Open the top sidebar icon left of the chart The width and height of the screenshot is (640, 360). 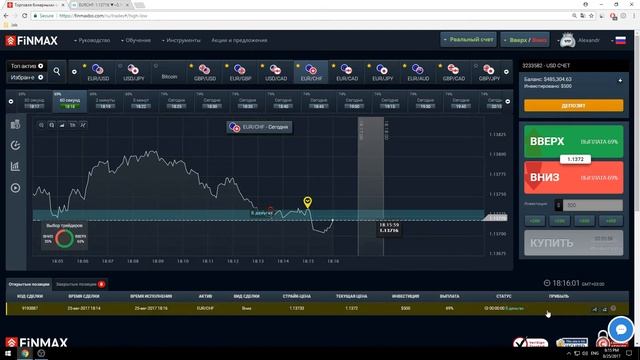pyautogui.click(x=16, y=124)
